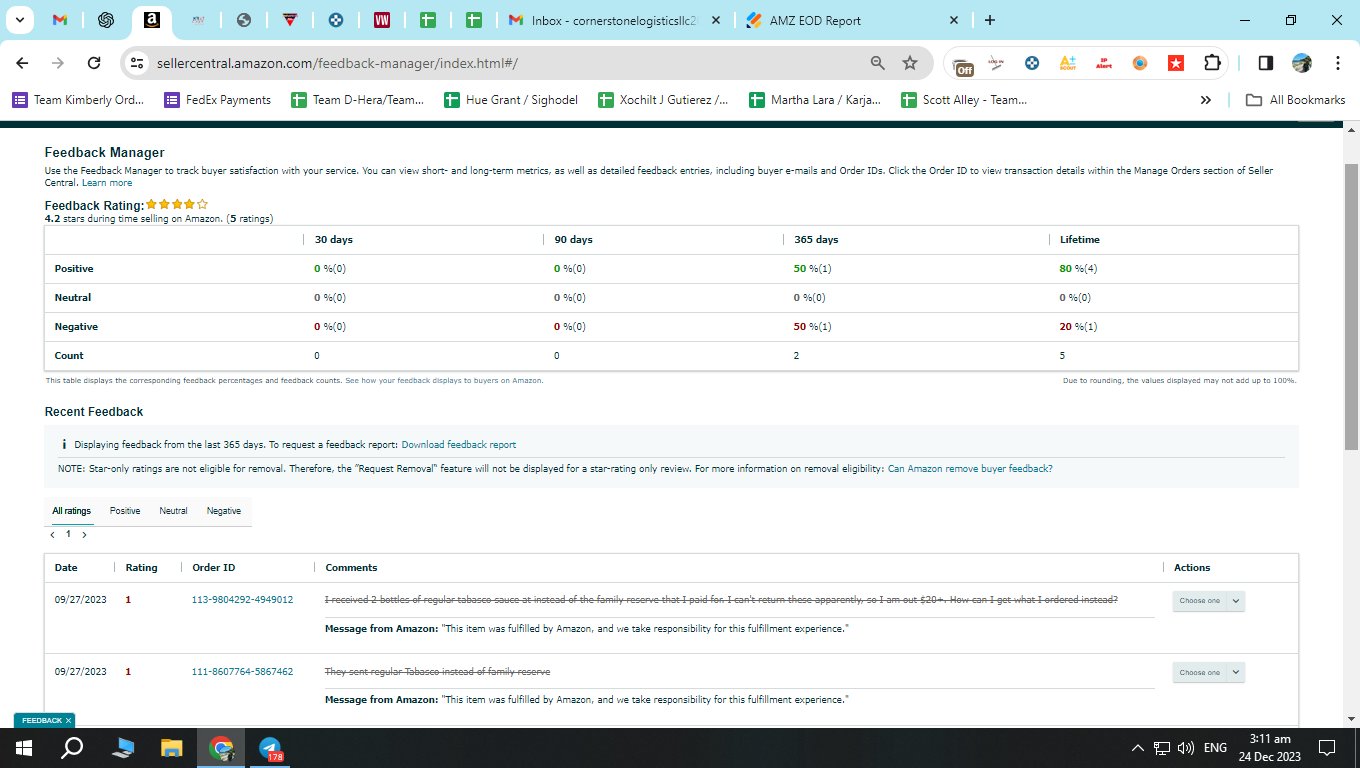Screen dimensions: 1360x768
Task: Open the Martha Lara / Karja... bookmark
Action: (815, 100)
